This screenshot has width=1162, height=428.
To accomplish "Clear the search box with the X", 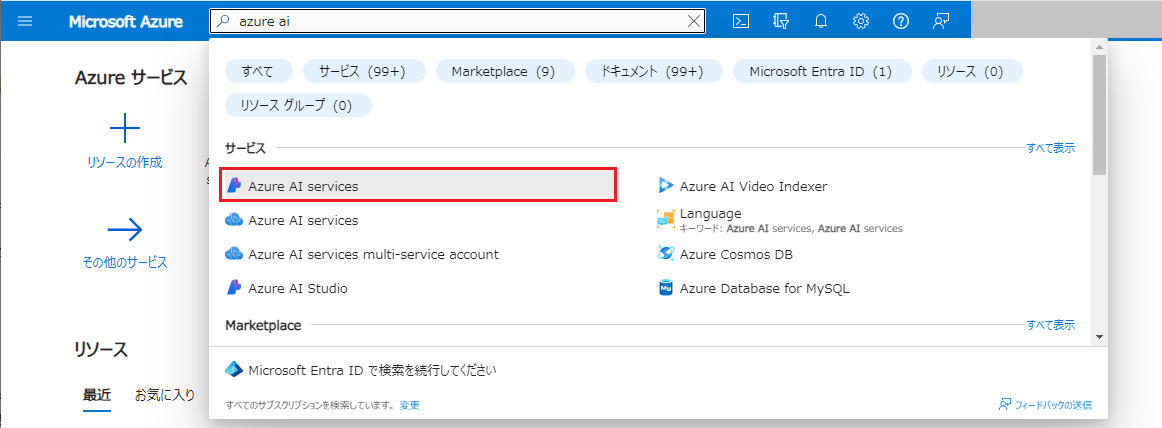I will 694,21.
